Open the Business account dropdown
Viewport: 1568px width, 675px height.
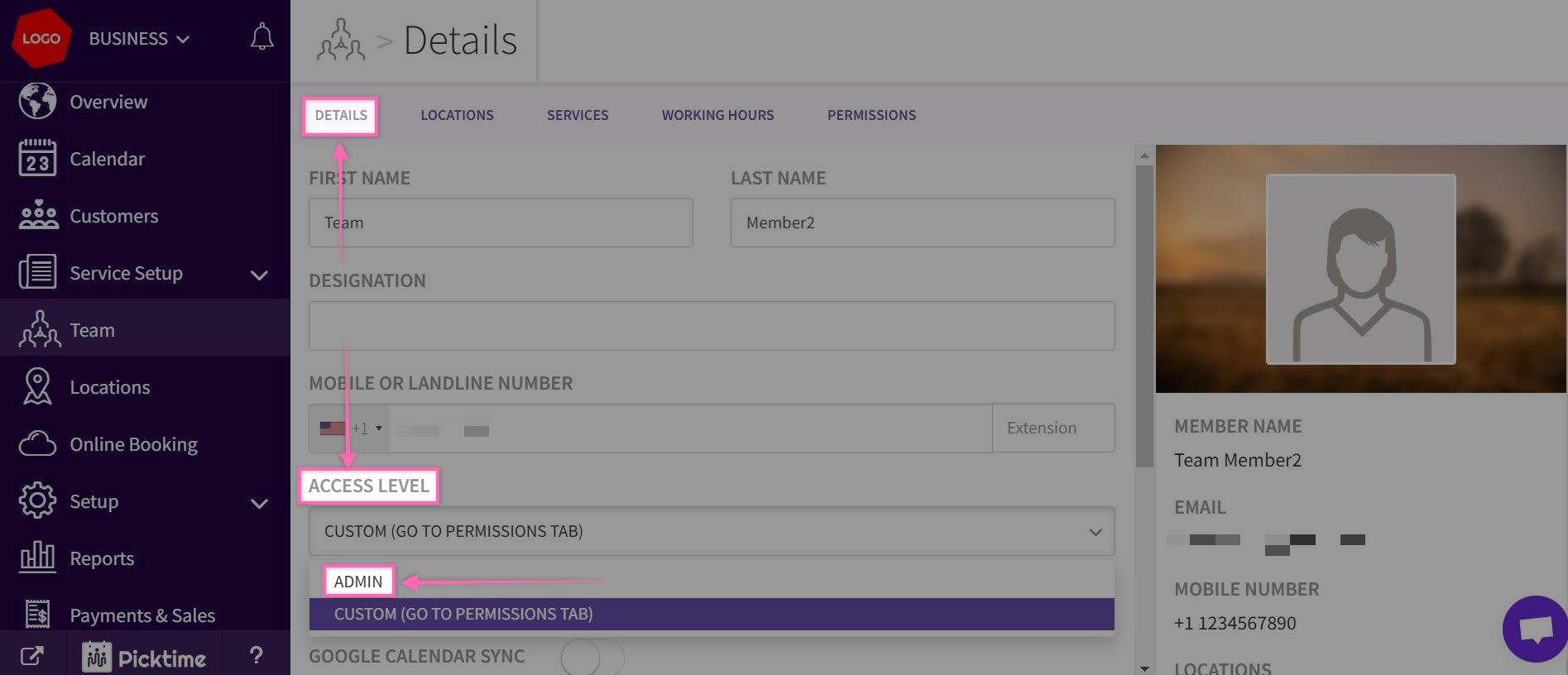pyautogui.click(x=139, y=39)
